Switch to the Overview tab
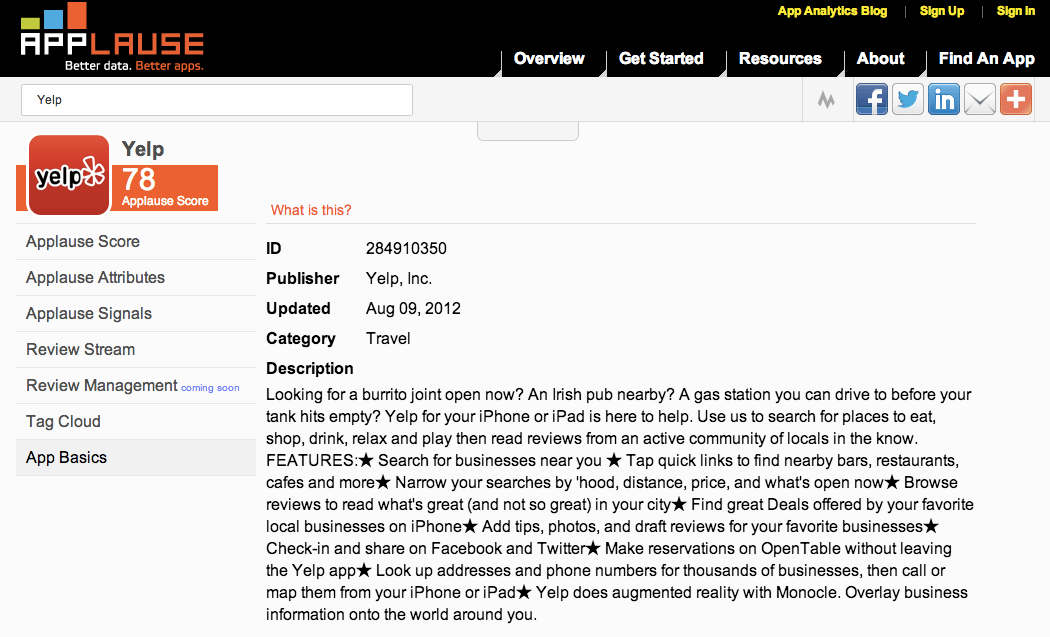 (x=550, y=59)
